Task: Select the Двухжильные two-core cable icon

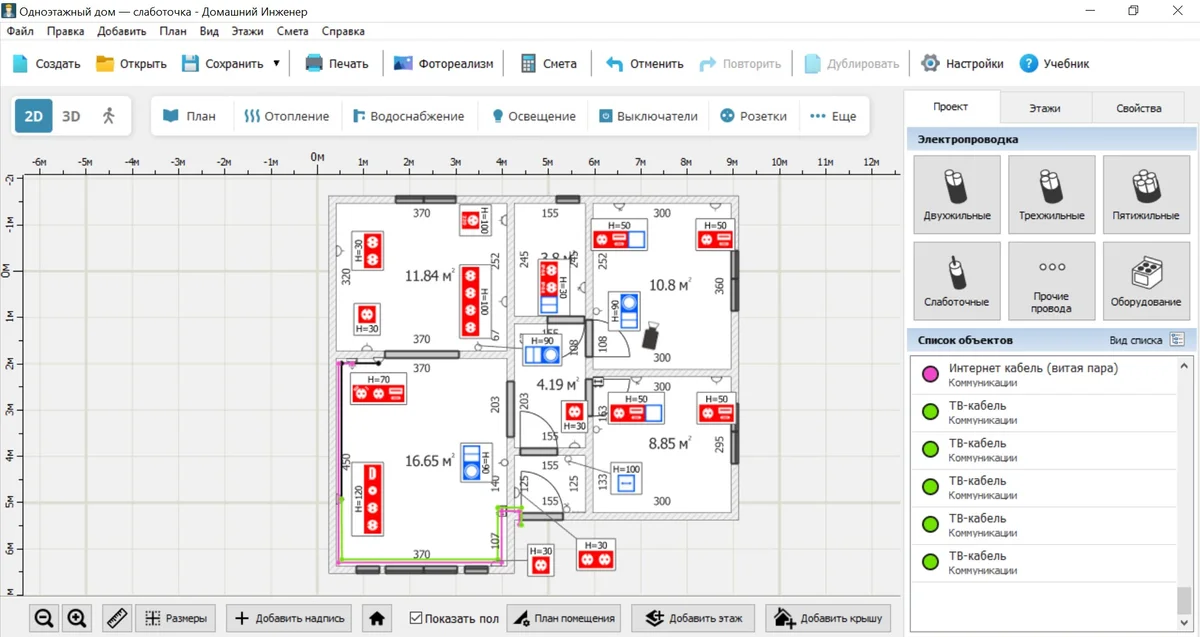Action: 957,194
